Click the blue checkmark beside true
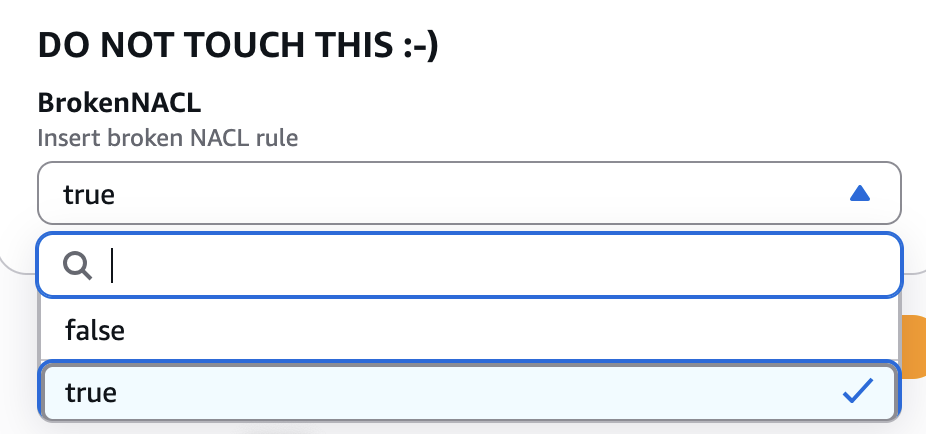This screenshot has height=434, width=926. click(857, 391)
